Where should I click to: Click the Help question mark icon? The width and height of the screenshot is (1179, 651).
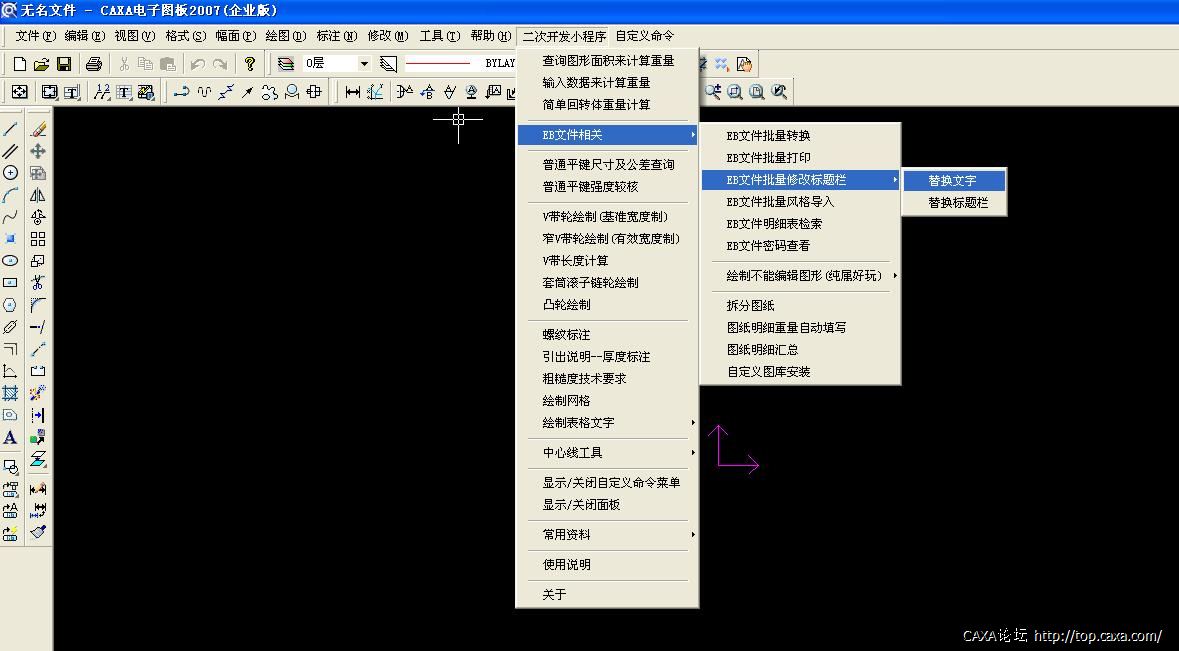pyautogui.click(x=250, y=64)
